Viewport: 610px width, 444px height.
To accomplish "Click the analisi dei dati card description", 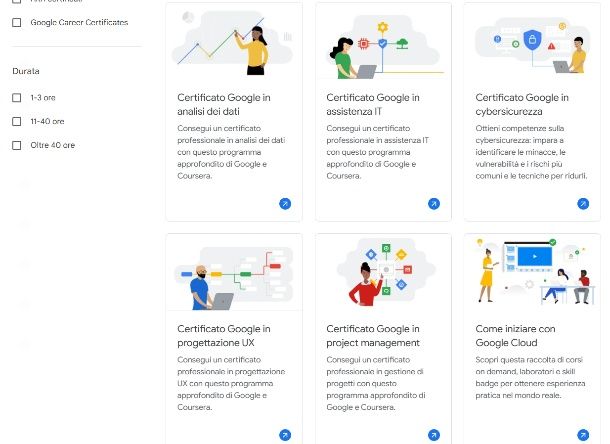I will [231, 152].
